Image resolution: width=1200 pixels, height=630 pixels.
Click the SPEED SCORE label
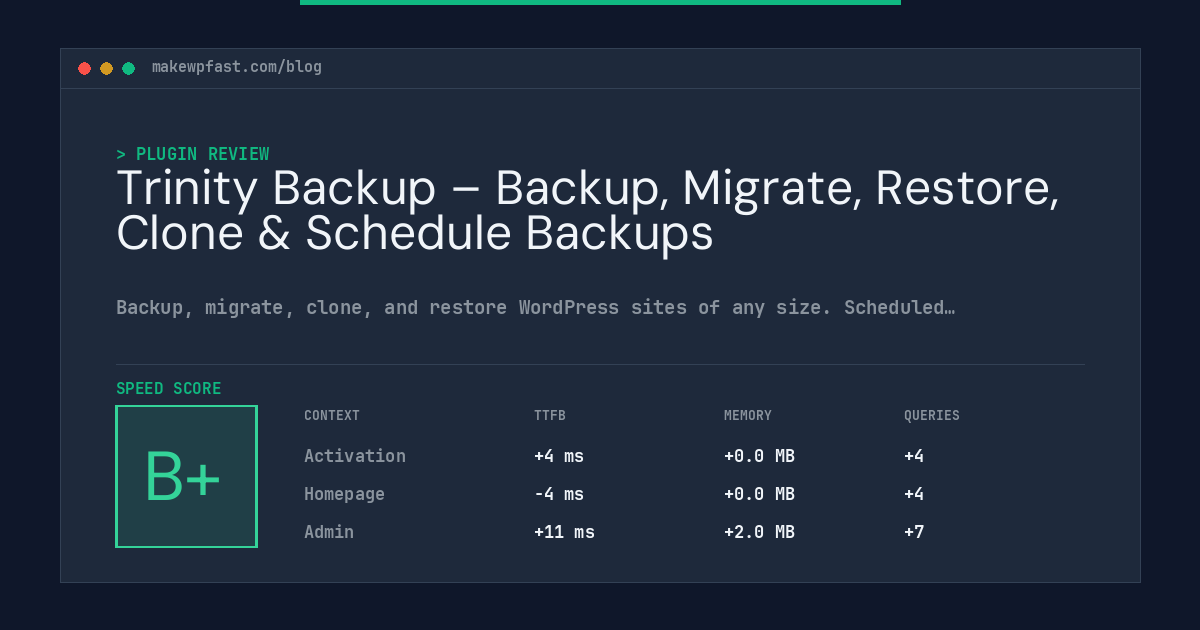coord(169,388)
